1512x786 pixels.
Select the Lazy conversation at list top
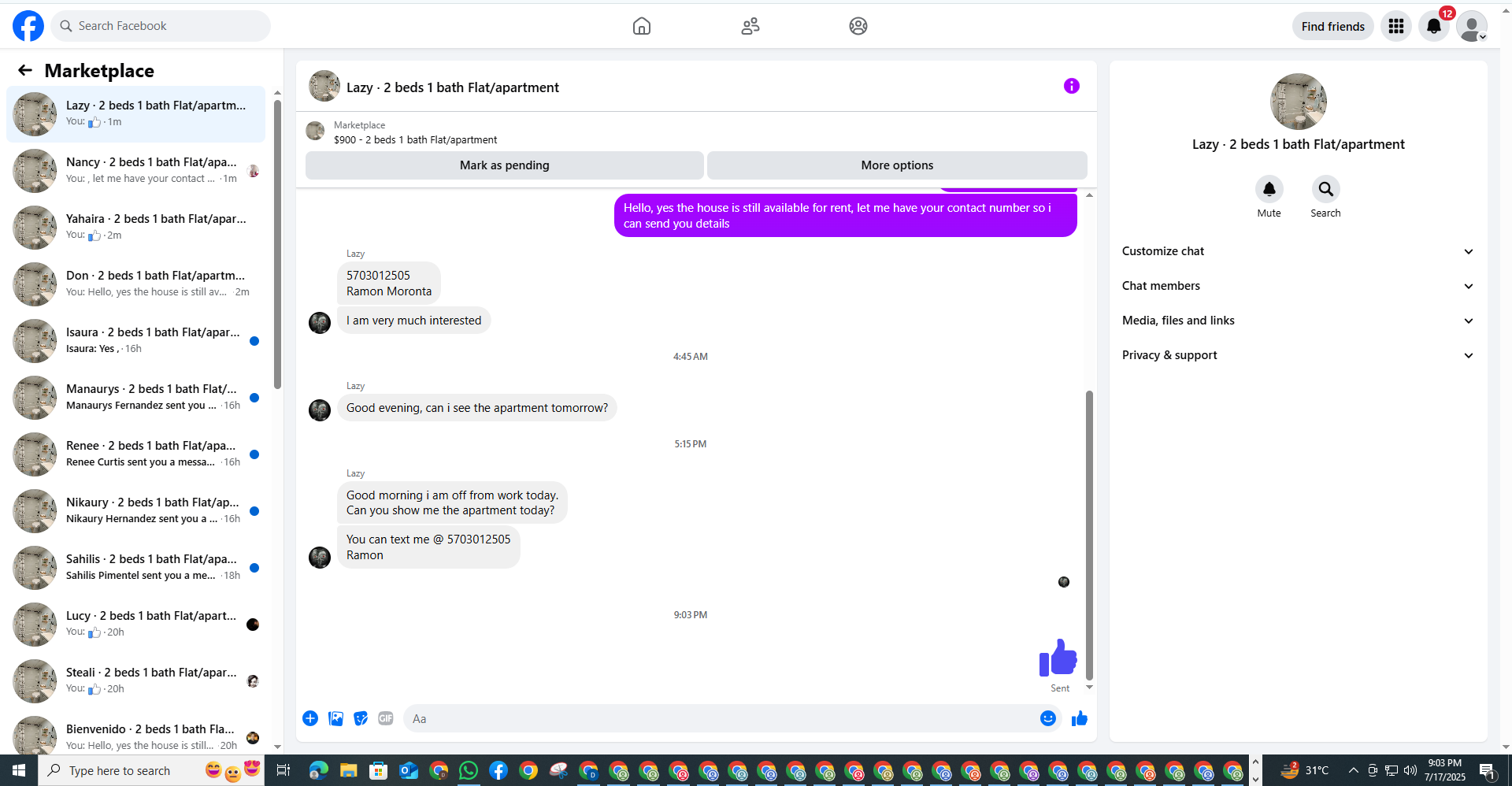[x=136, y=114]
